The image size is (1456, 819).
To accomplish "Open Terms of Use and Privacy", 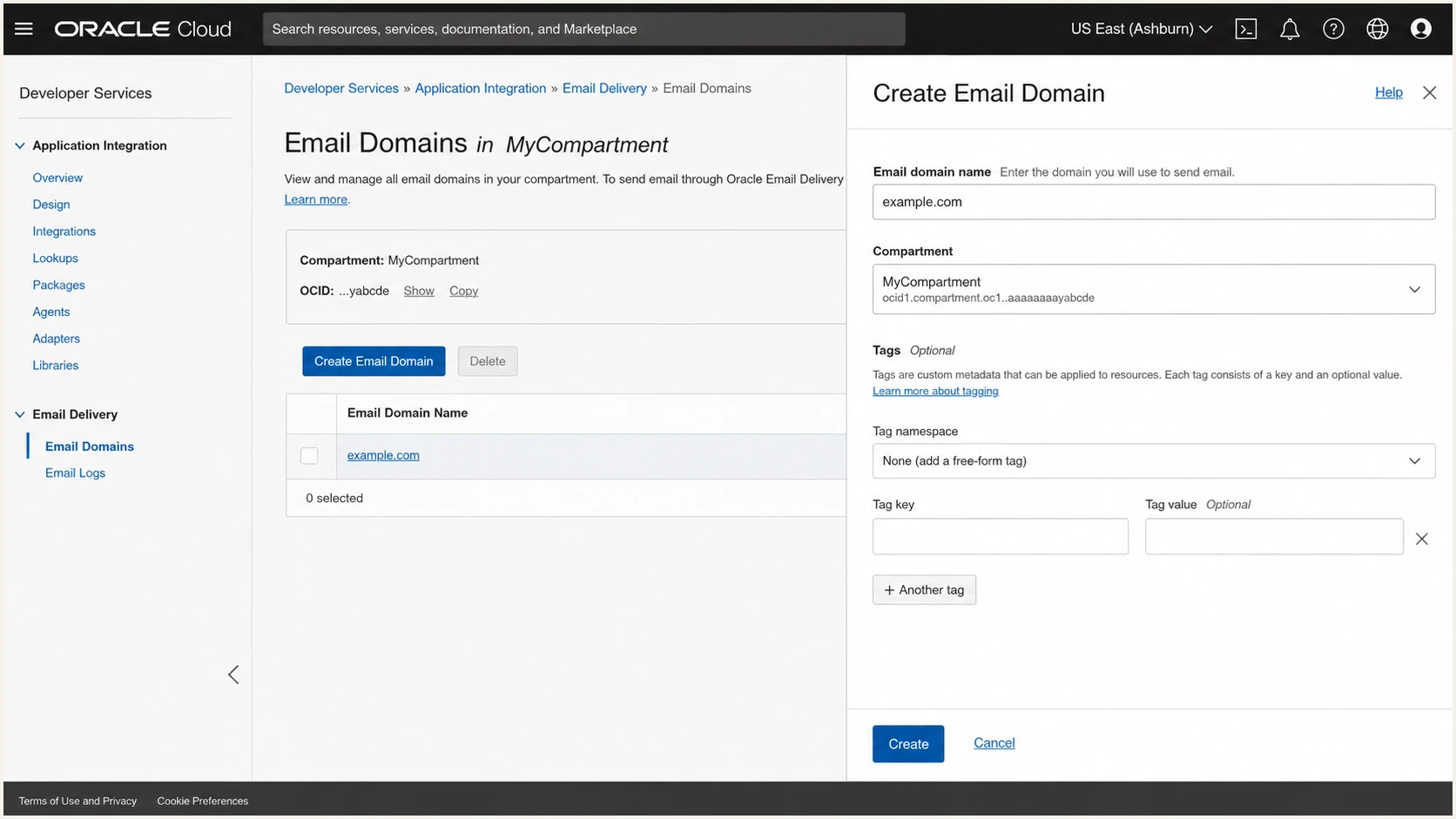I will click(x=78, y=802).
